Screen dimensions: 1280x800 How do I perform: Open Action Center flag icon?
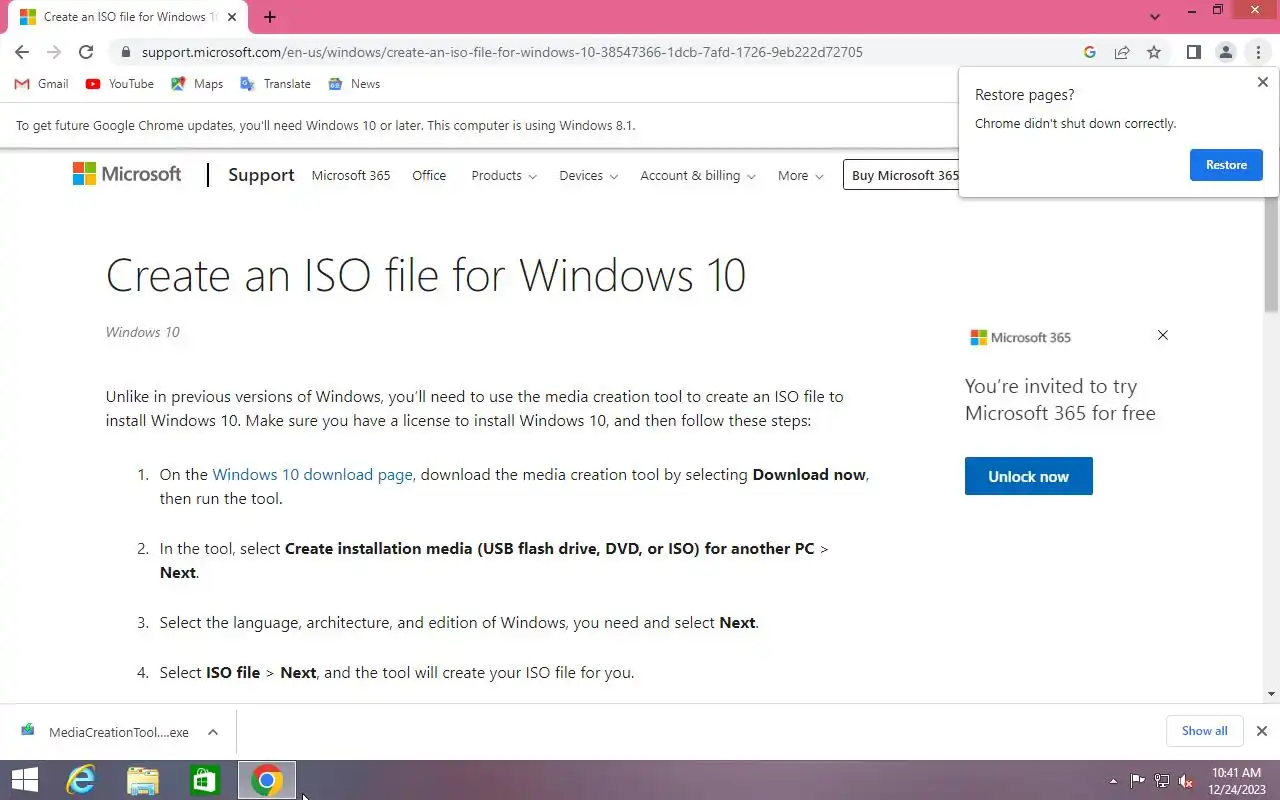[x=1138, y=781]
